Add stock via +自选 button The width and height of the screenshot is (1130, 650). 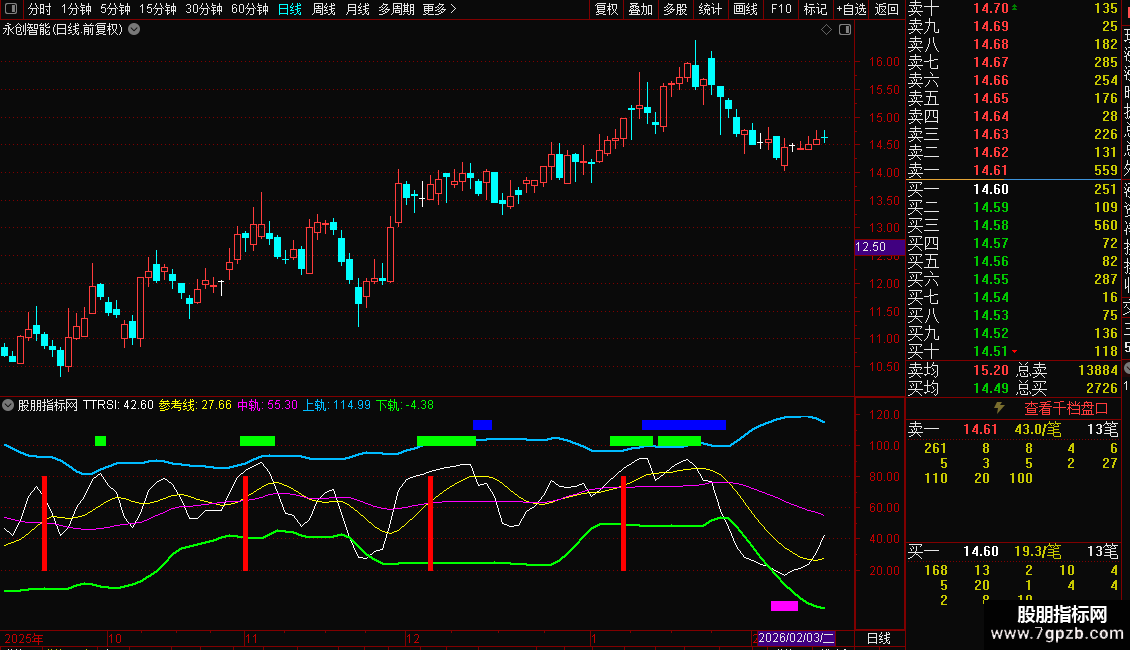850,9
